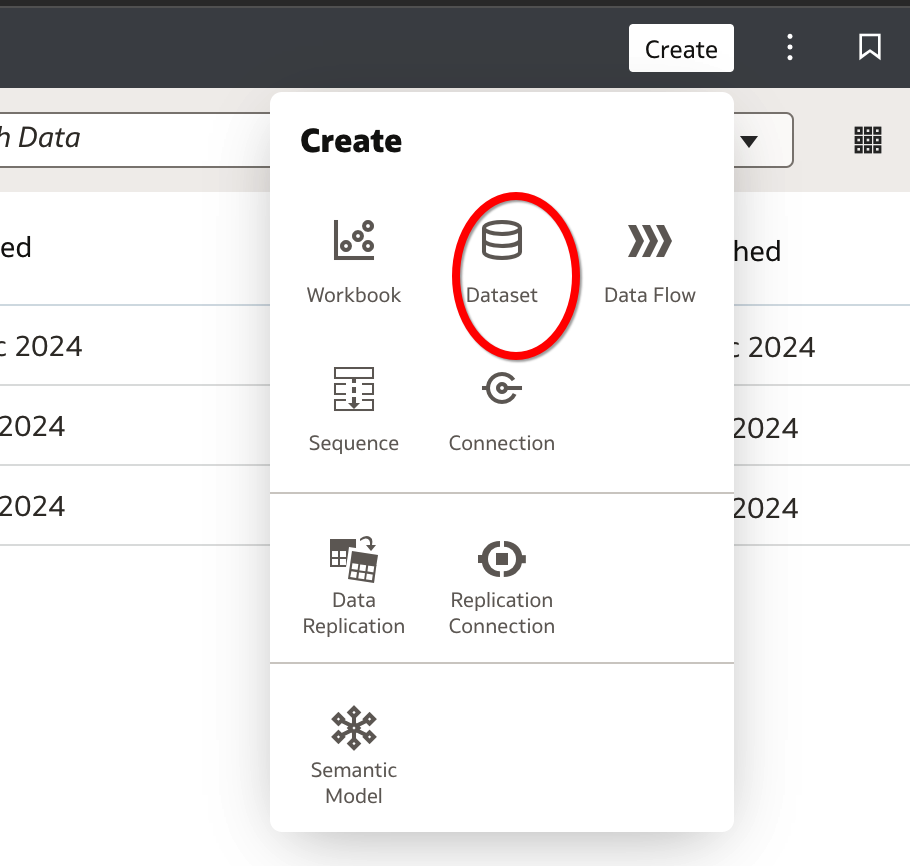Open the three-dot overflow menu
Screen dimensions: 910x866
790,47
